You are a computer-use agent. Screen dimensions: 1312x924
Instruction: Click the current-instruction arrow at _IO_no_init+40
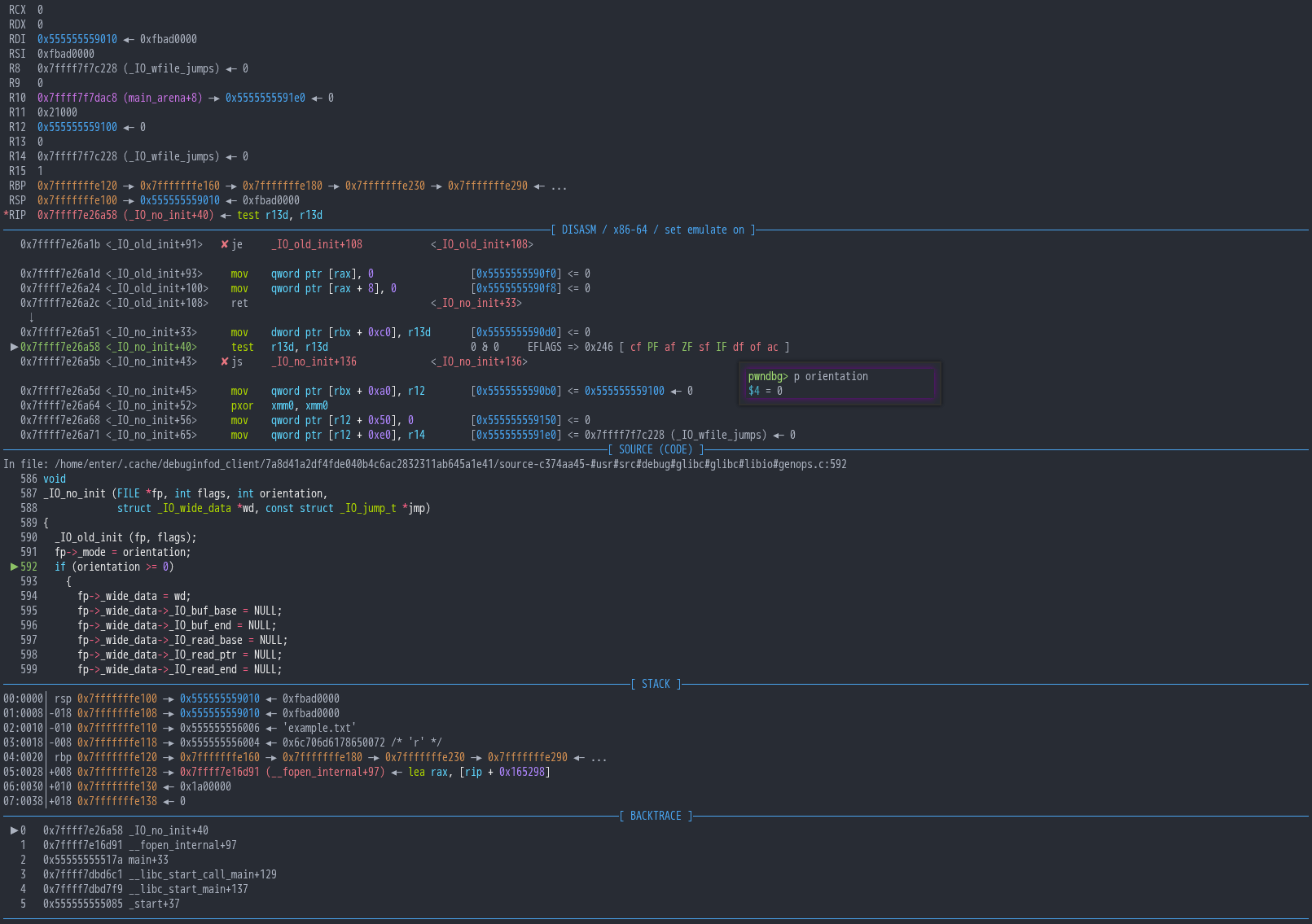click(x=14, y=347)
